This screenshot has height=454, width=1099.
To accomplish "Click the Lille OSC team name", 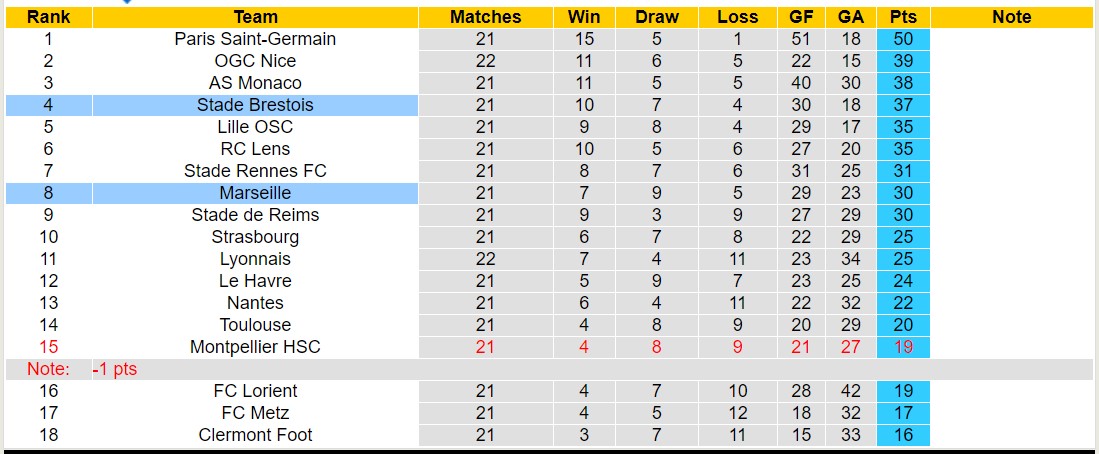I will click(255, 127).
